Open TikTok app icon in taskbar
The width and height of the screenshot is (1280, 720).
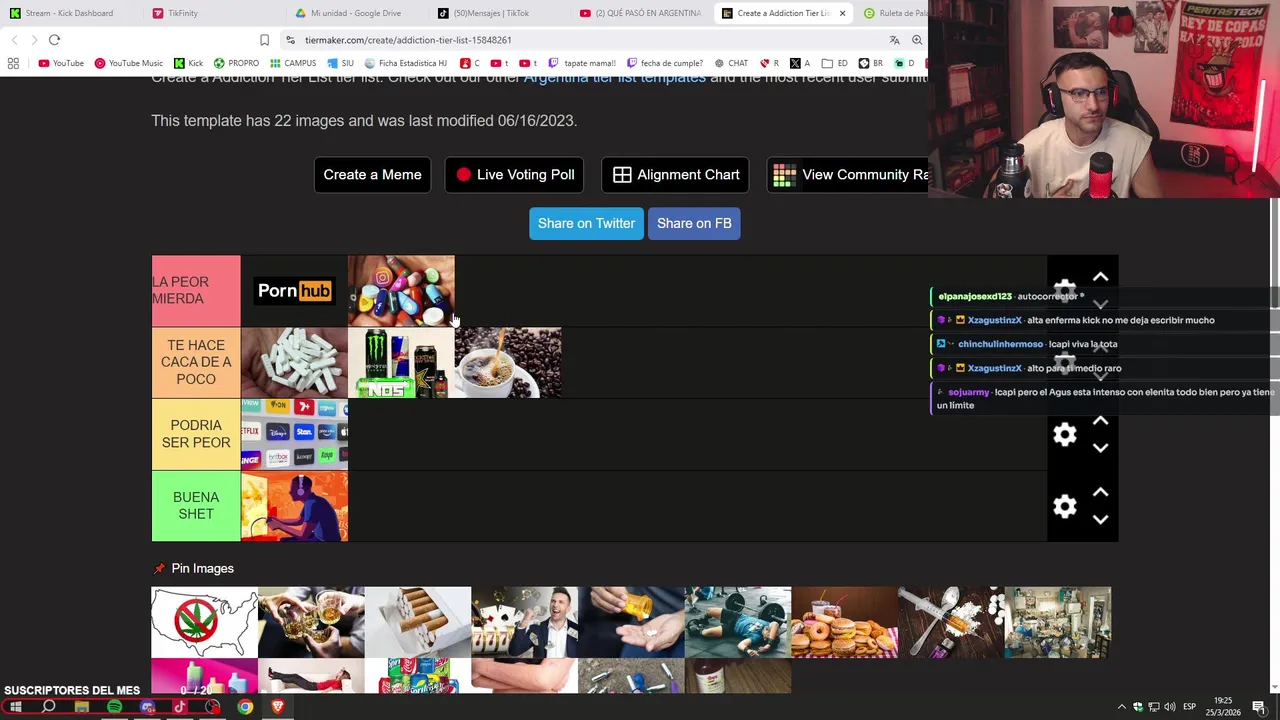click(x=180, y=707)
